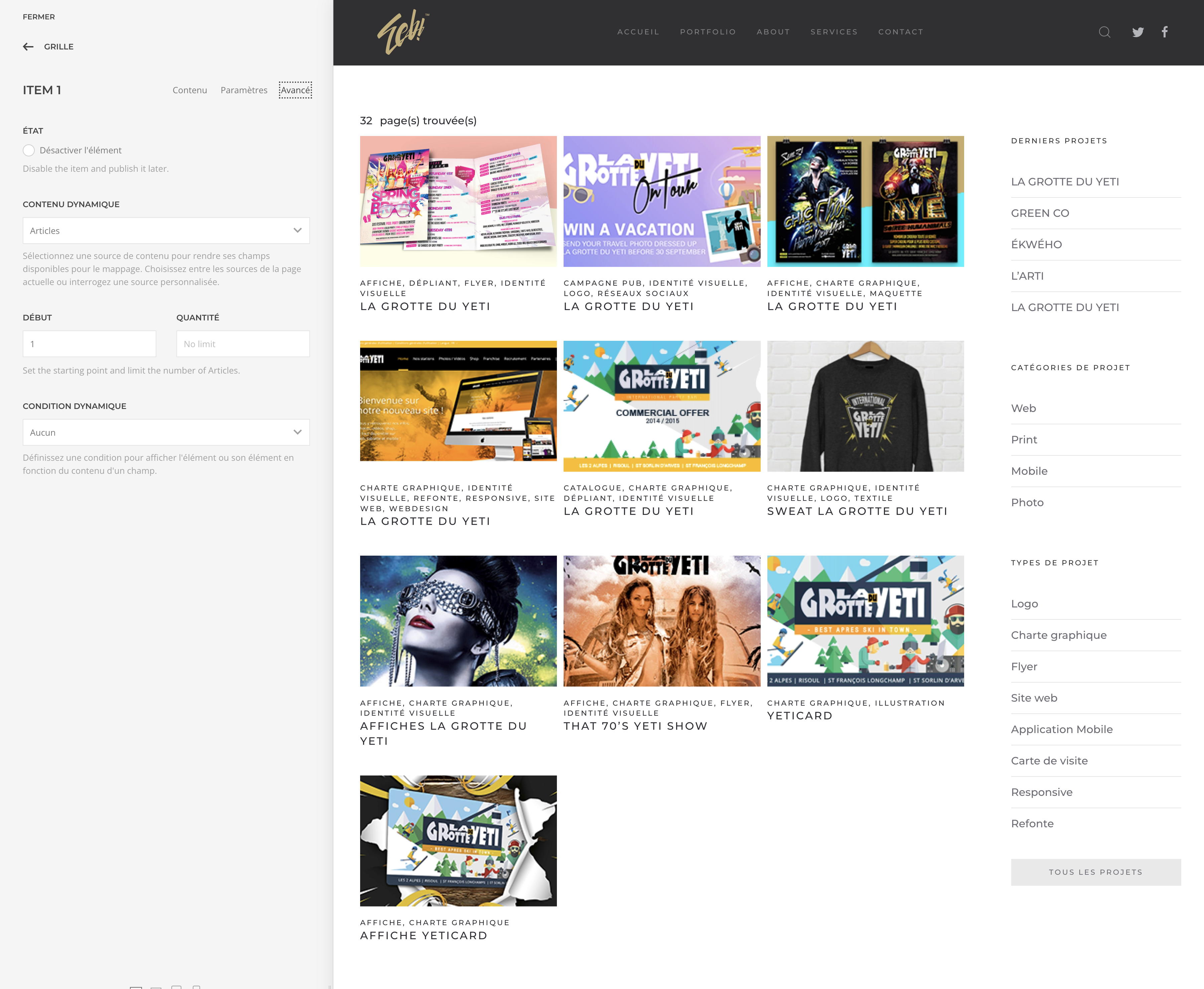
Task: Open the Spring Break flyer thumbnail
Action: pyautogui.click(x=458, y=201)
